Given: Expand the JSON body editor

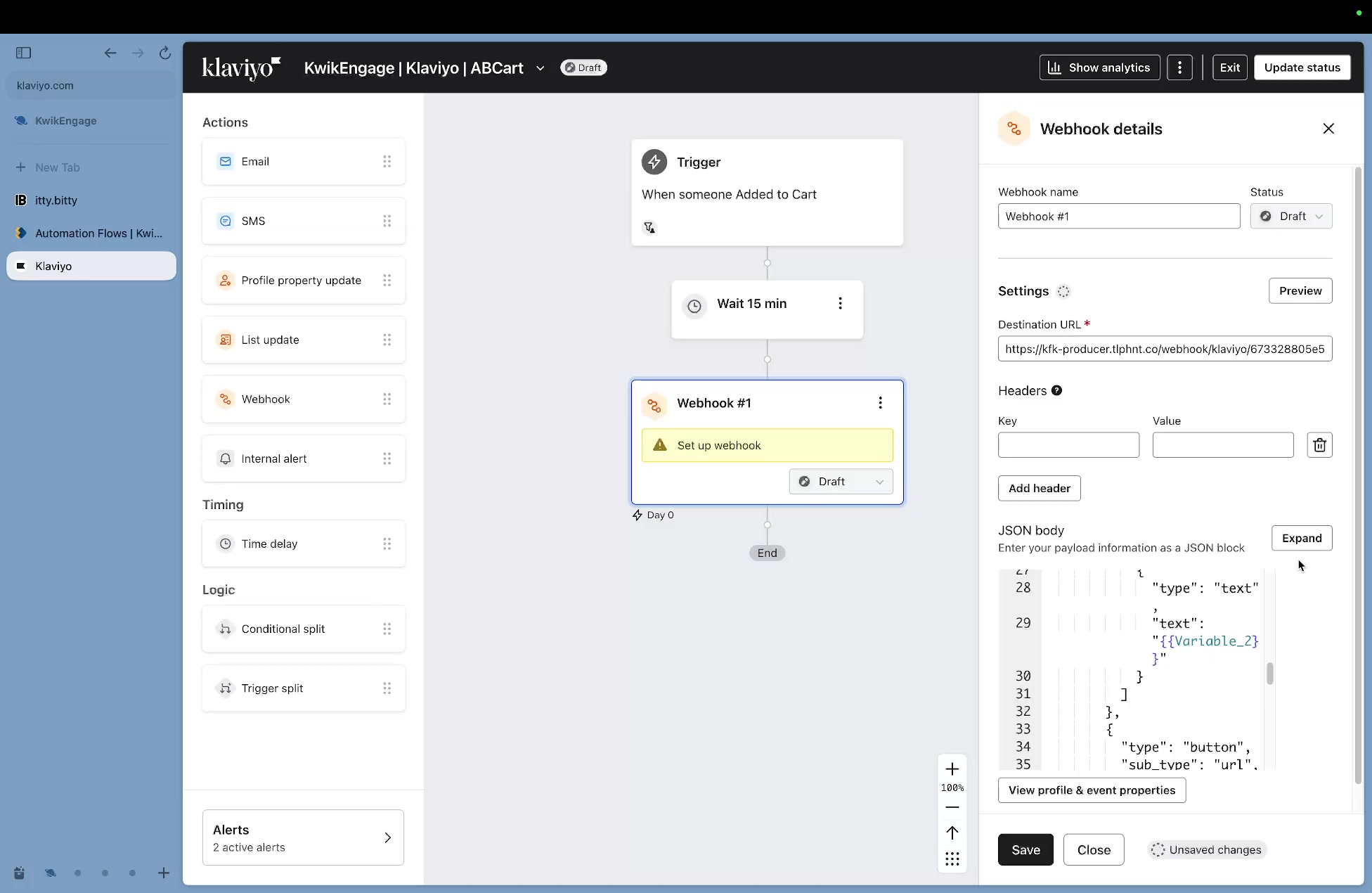Looking at the screenshot, I should pos(1302,539).
